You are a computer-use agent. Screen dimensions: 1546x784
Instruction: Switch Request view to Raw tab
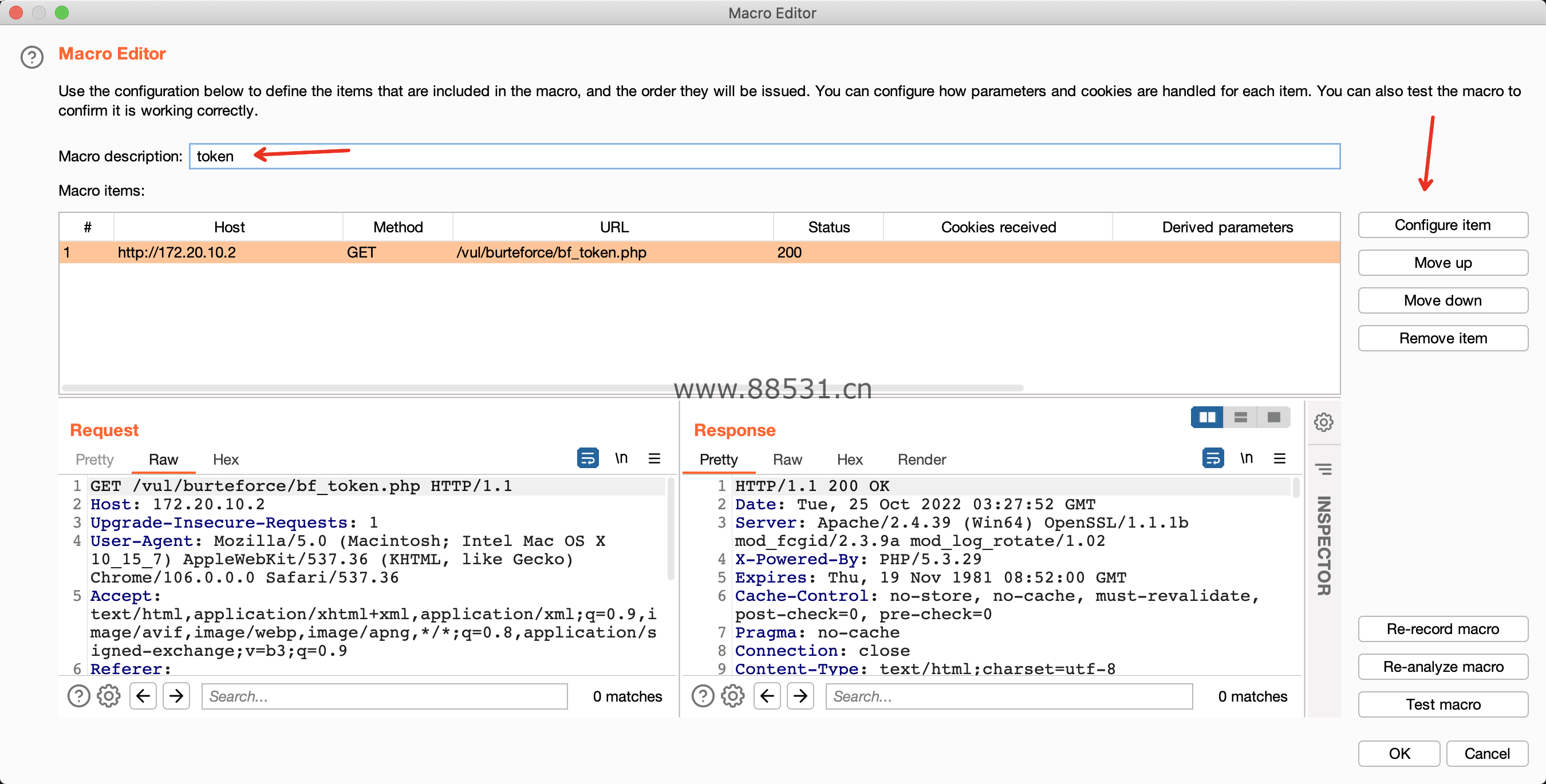tap(163, 460)
